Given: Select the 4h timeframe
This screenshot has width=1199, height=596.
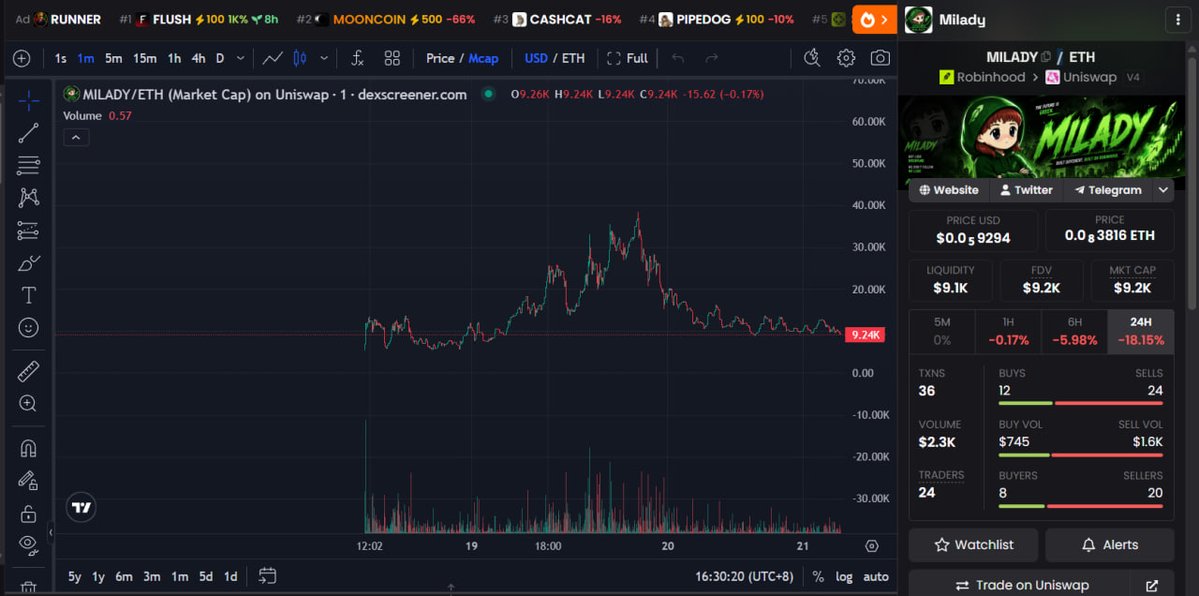Looking at the screenshot, I should 198,58.
